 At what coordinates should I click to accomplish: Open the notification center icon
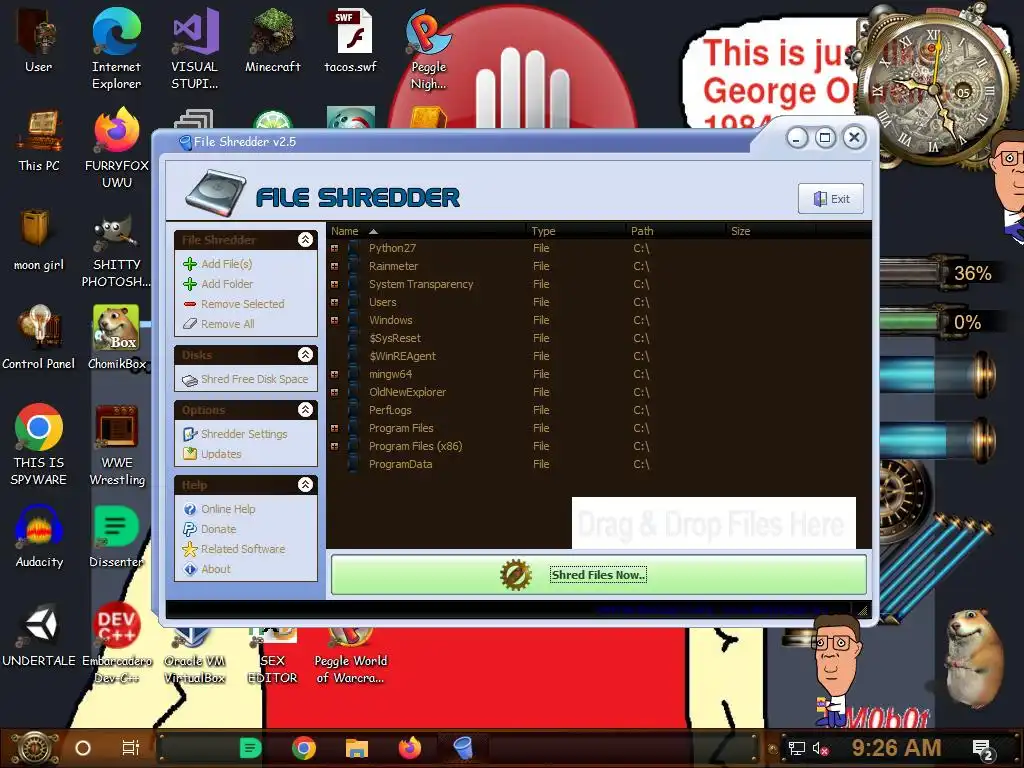click(x=982, y=748)
